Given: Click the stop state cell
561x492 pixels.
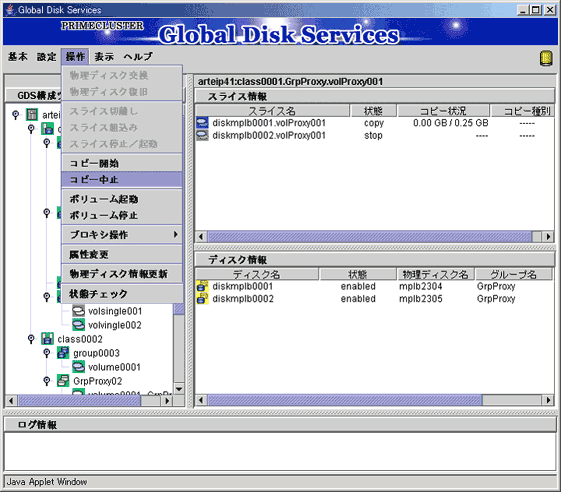Looking at the screenshot, I should [x=373, y=135].
